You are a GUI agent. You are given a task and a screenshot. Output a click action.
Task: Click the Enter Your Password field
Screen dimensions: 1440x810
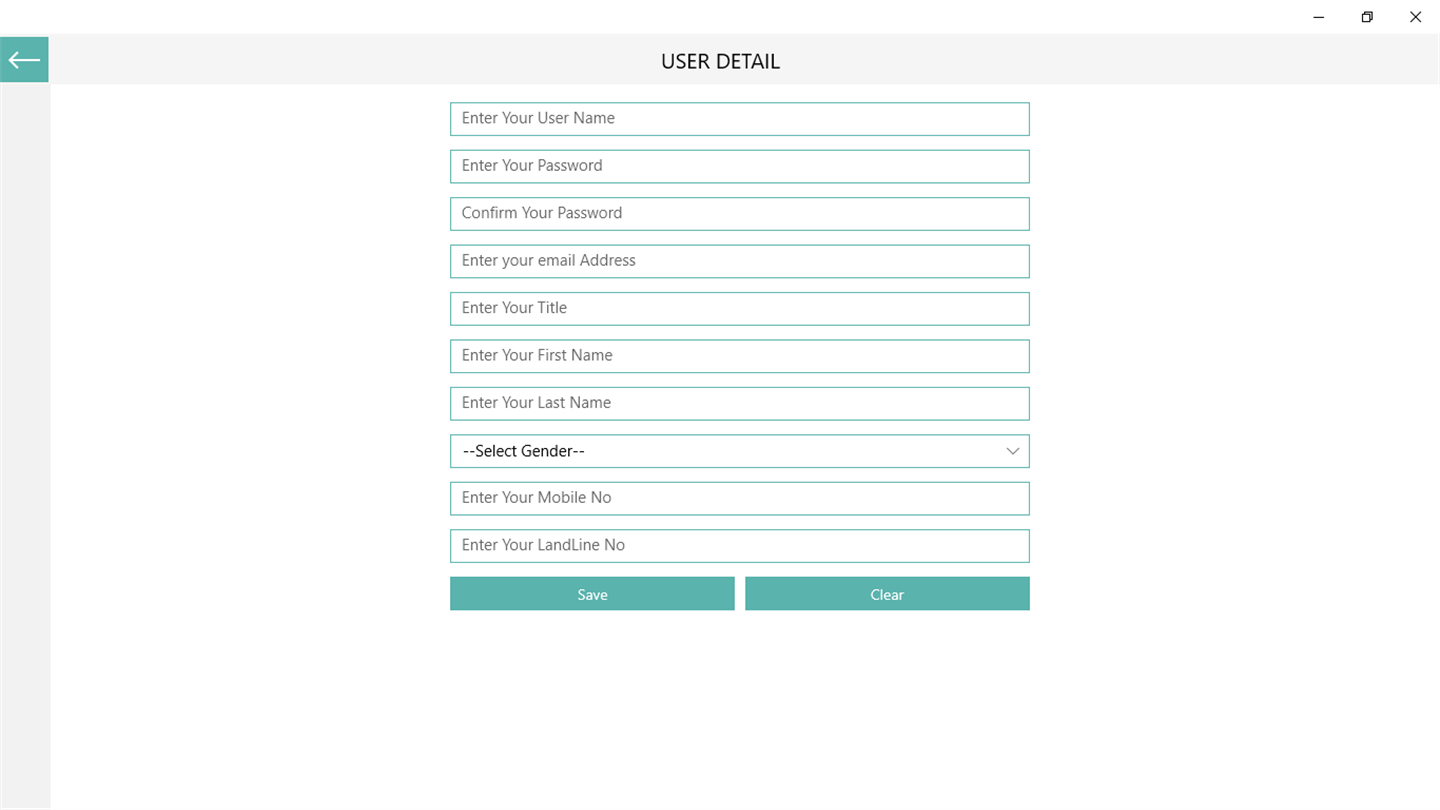point(739,166)
